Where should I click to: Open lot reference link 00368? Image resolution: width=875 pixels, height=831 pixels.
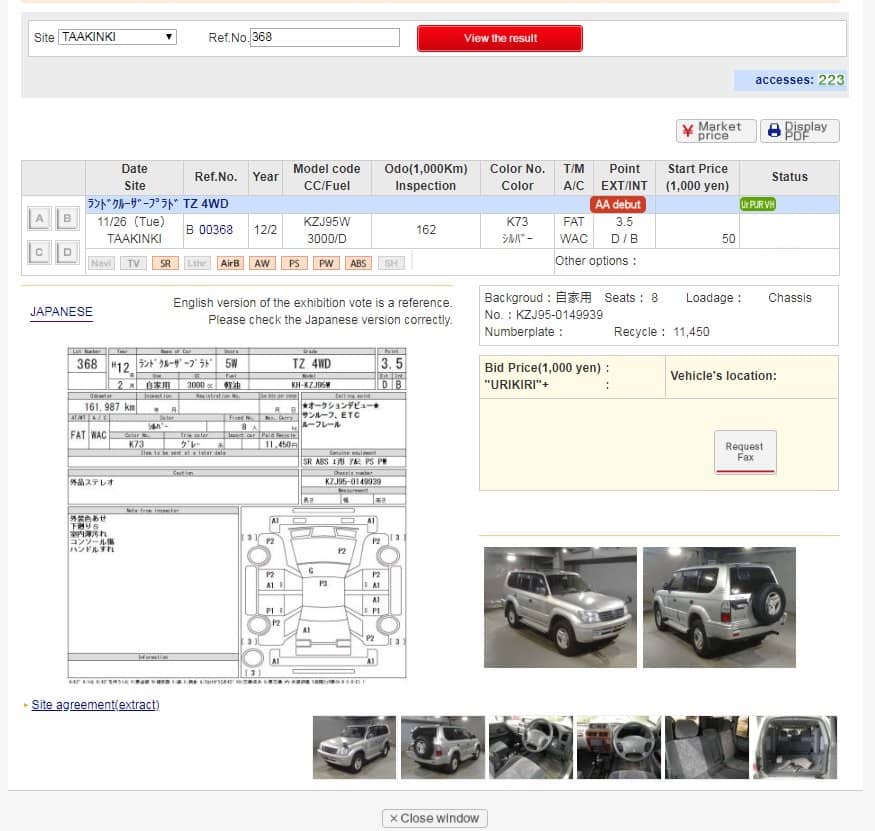[x=215, y=230]
